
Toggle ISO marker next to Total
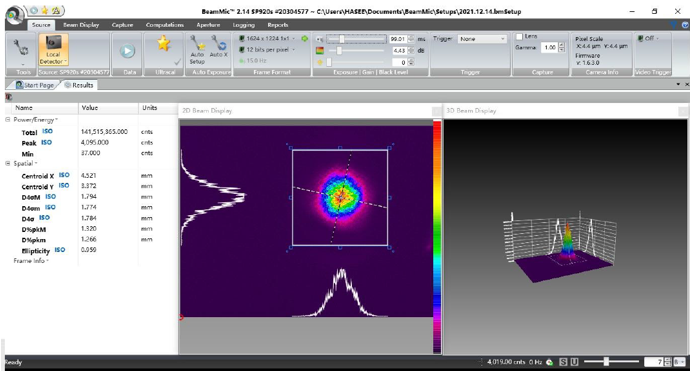pyautogui.click(x=47, y=131)
